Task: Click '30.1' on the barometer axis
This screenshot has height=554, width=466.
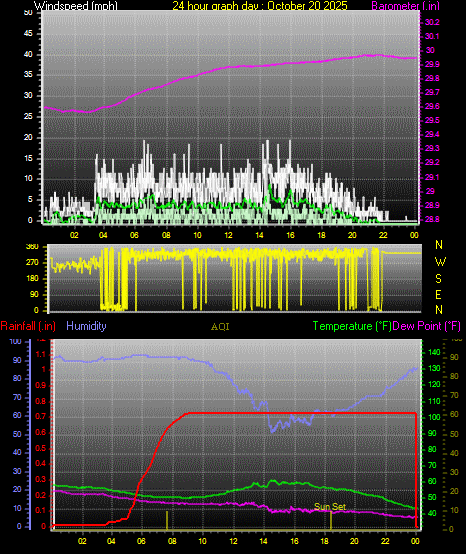Action: pyautogui.click(x=432, y=36)
